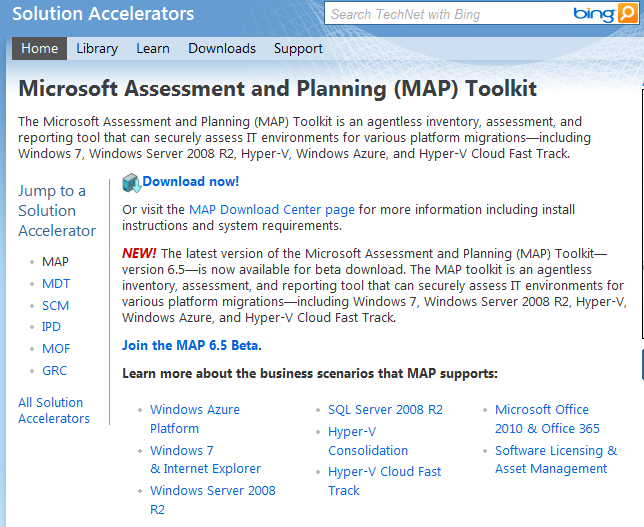Open the MDT solution accelerator link
Screen dimensions: 644x527
pos(56,284)
